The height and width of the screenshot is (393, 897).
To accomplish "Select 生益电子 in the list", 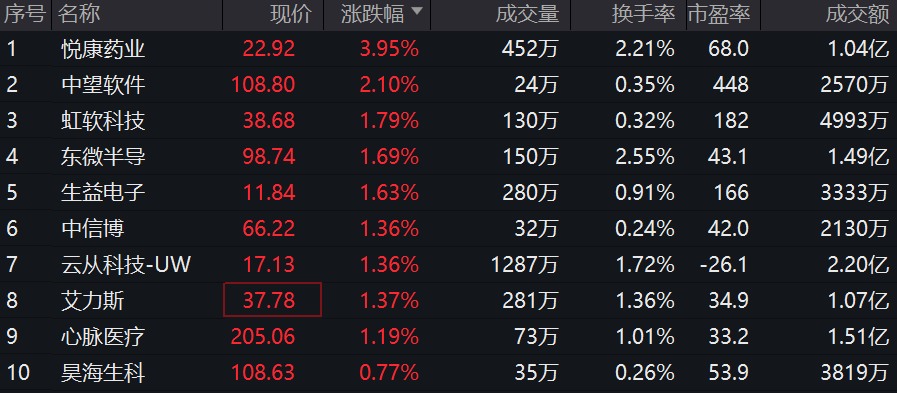I will (x=104, y=193).
